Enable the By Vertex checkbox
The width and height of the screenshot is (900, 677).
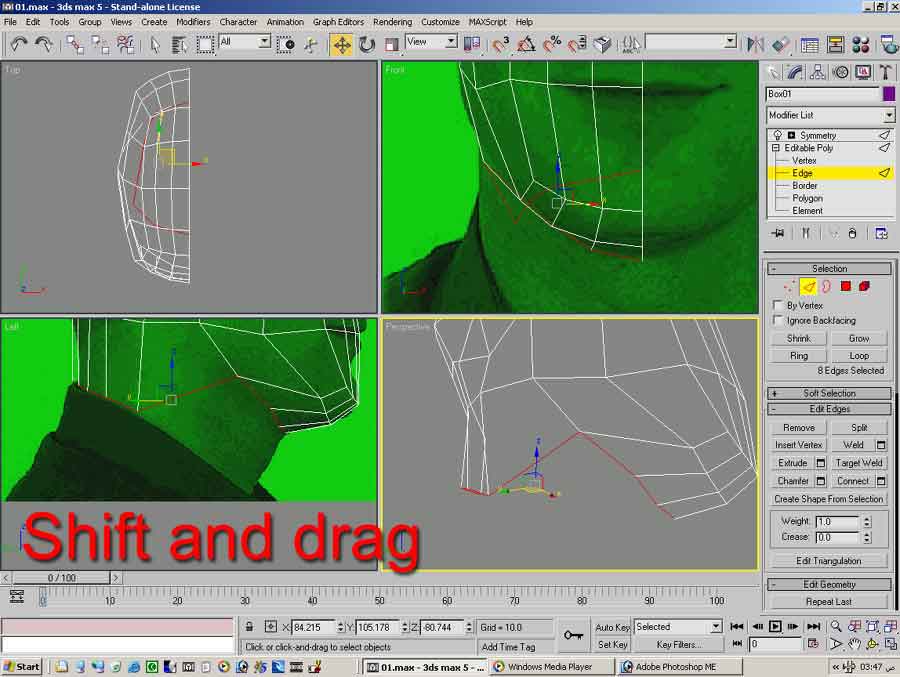(778, 305)
